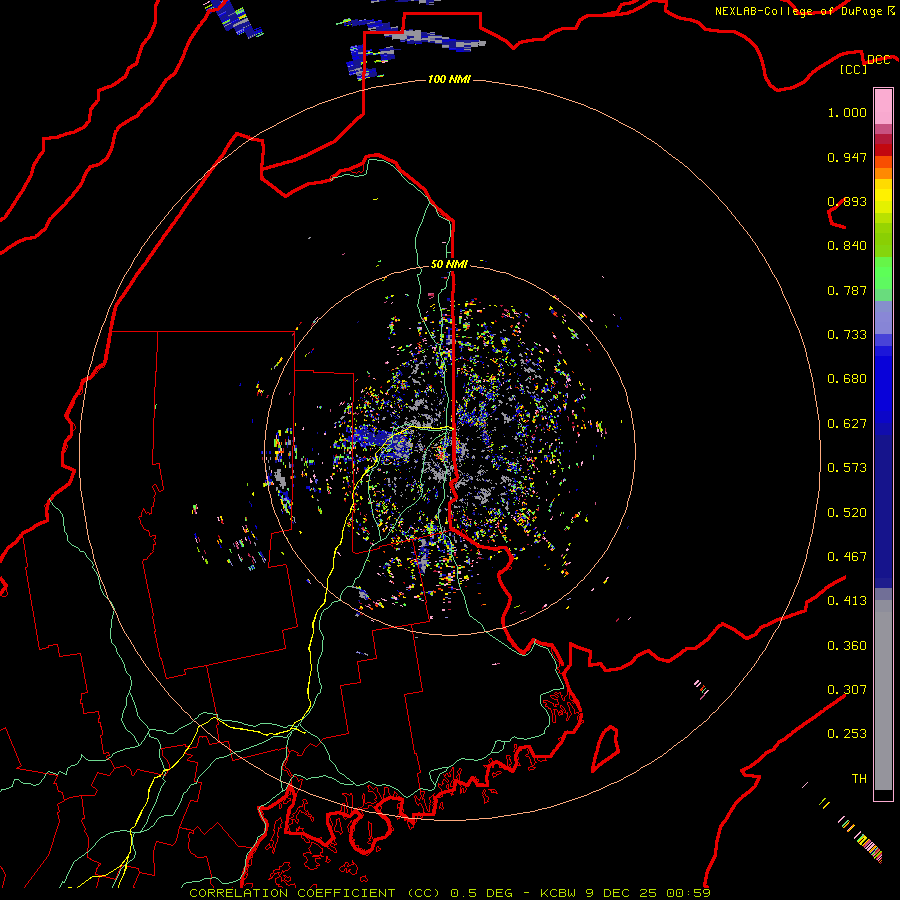Click the 0.253 scale value

click(x=847, y=734)
